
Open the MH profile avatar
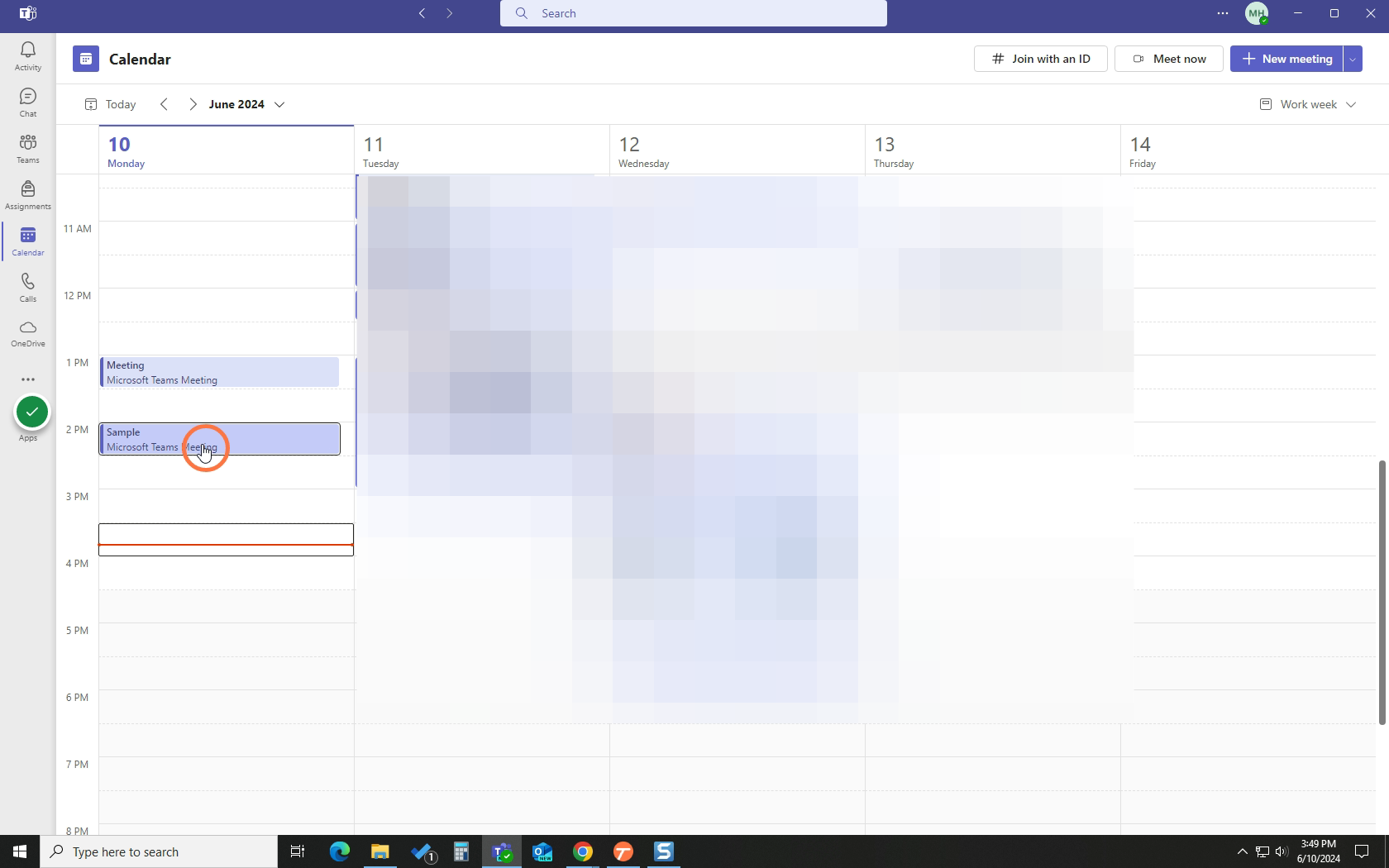click(1257, 13)
